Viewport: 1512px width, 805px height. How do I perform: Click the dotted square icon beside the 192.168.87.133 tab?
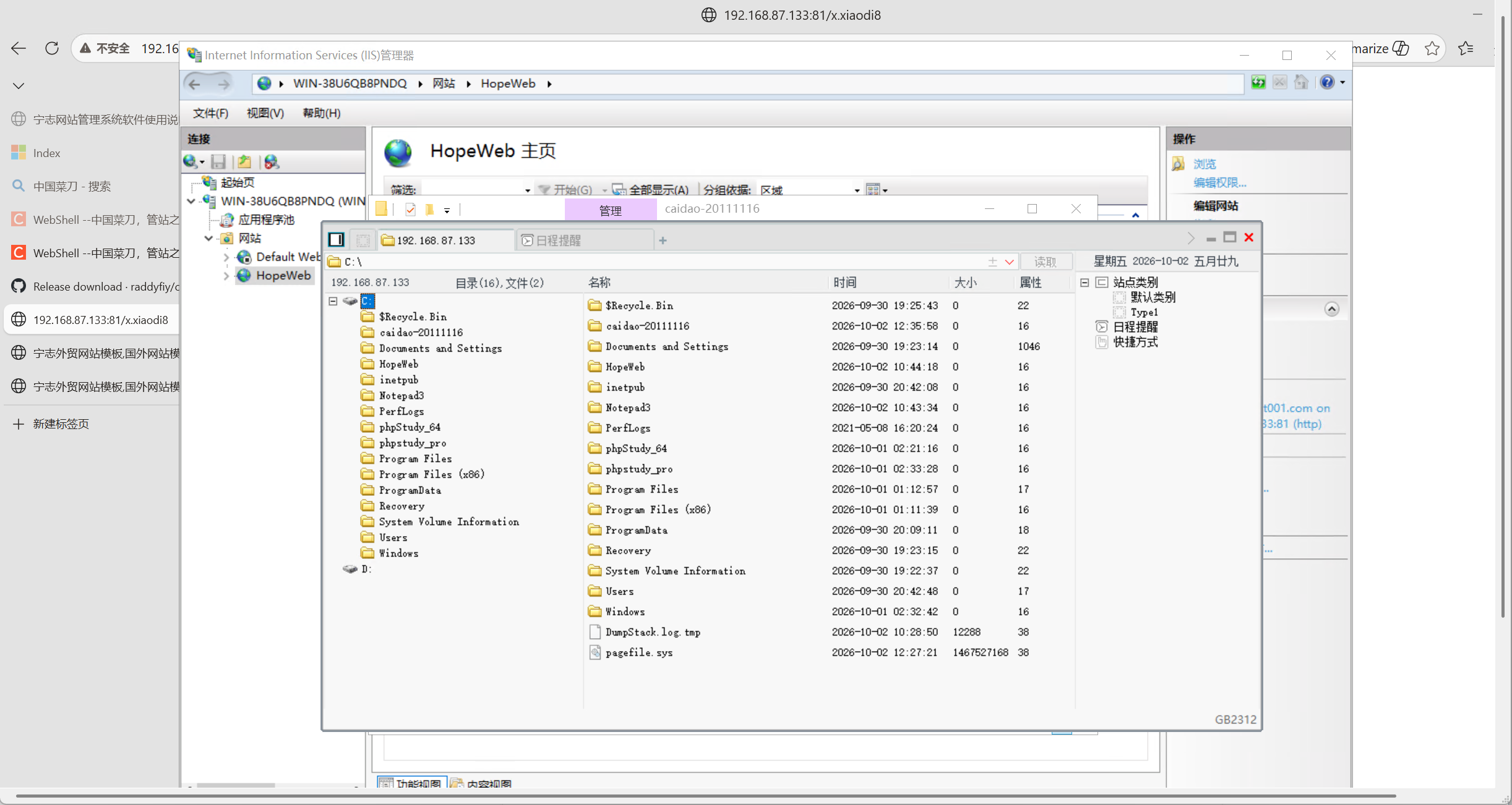[363, 240]
